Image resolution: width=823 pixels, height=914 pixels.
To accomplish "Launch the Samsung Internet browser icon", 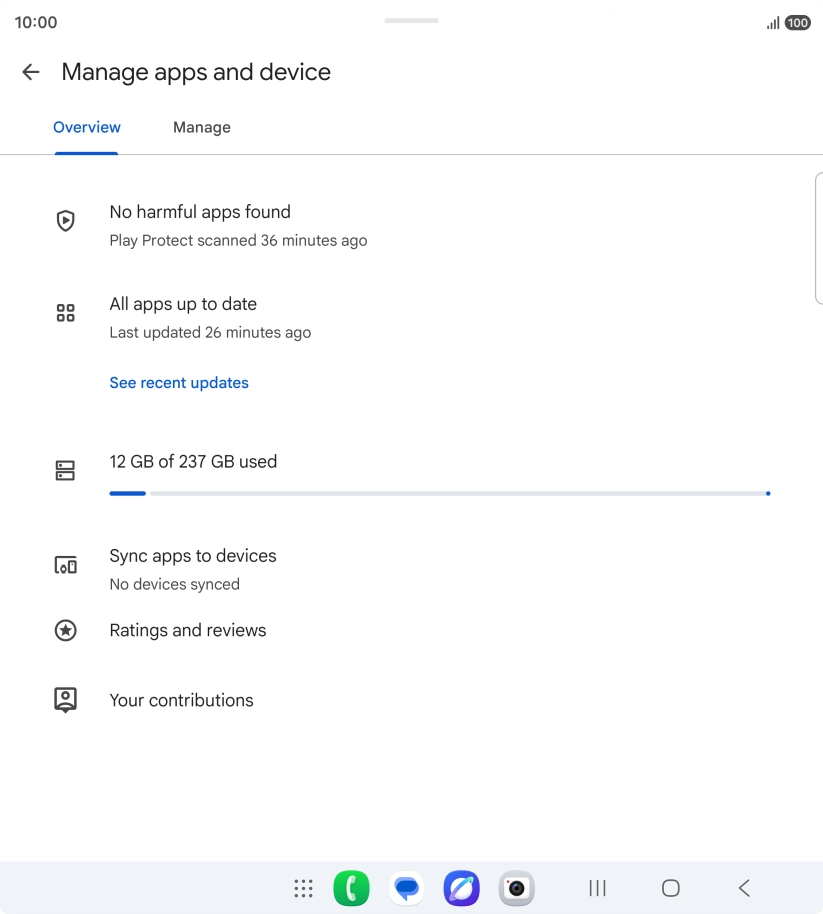I will point(462,888).
